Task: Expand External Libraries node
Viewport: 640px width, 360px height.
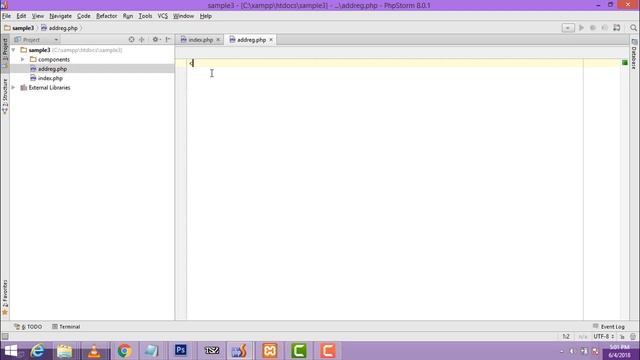Action: pos(13,87)
